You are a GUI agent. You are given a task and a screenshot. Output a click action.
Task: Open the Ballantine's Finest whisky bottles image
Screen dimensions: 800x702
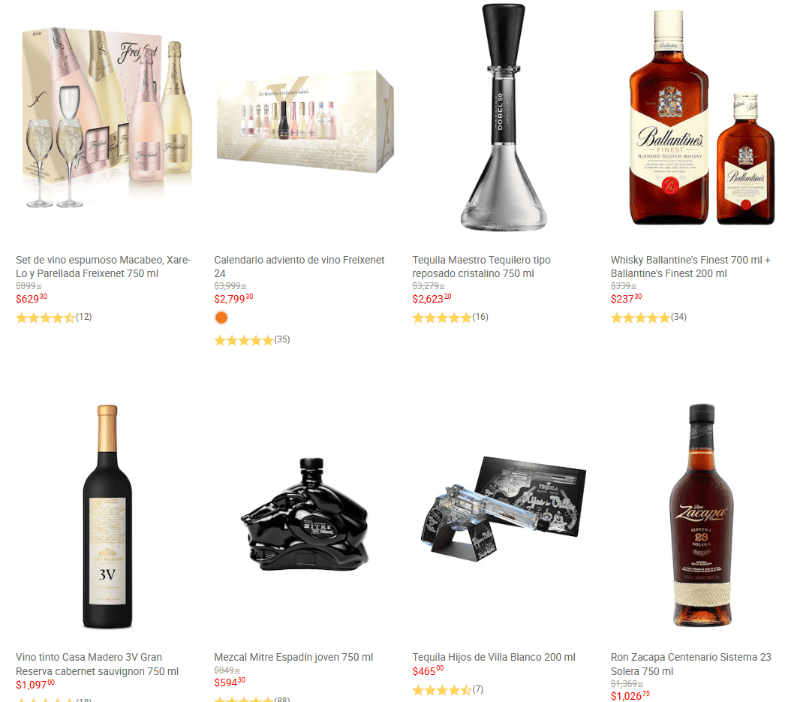coord(702,117)
